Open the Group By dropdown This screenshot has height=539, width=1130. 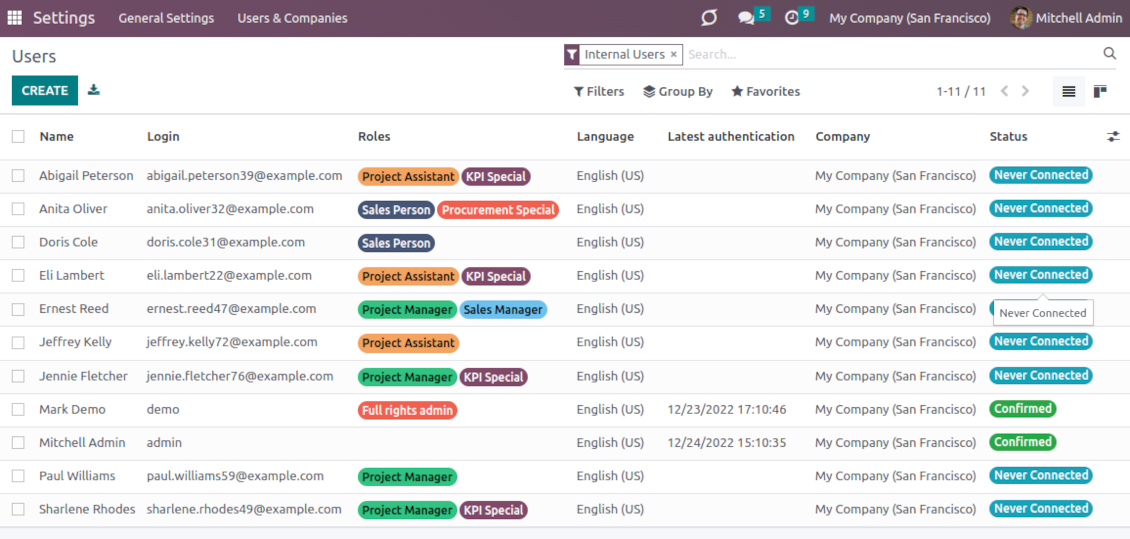point(678,91)
